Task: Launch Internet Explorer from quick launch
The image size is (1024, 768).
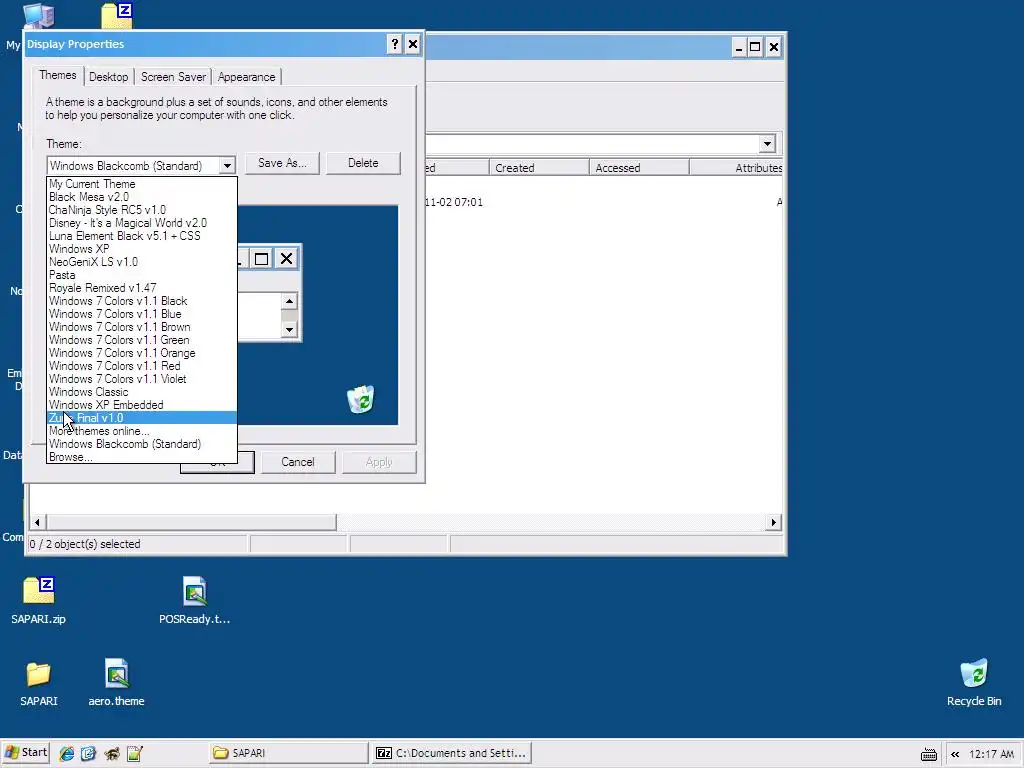Action: (x=67, y=753)
